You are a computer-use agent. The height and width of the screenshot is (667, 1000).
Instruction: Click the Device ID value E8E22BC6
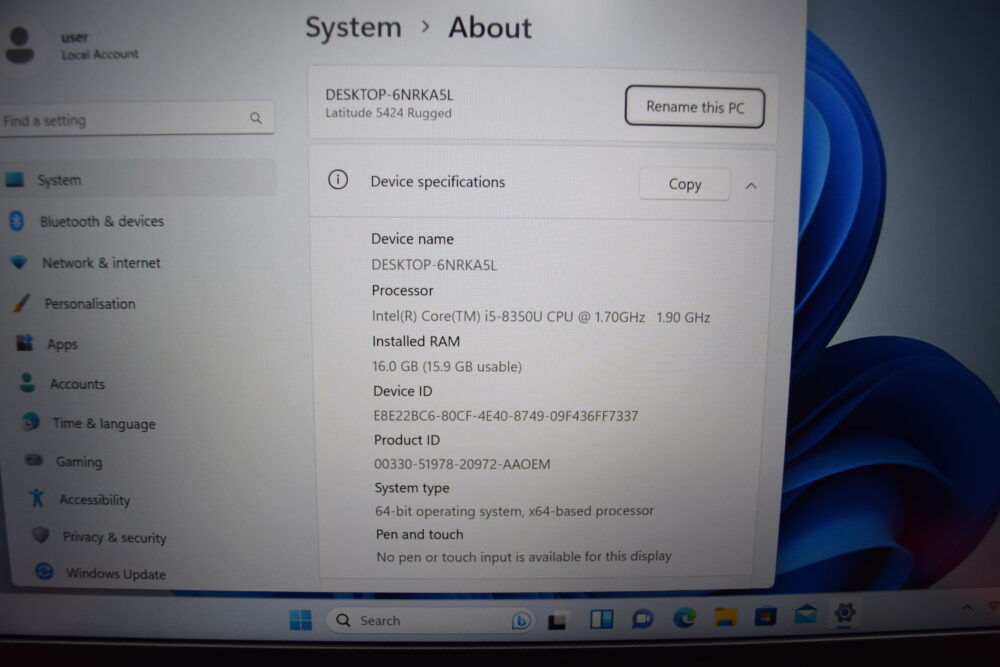pos(506,416)
